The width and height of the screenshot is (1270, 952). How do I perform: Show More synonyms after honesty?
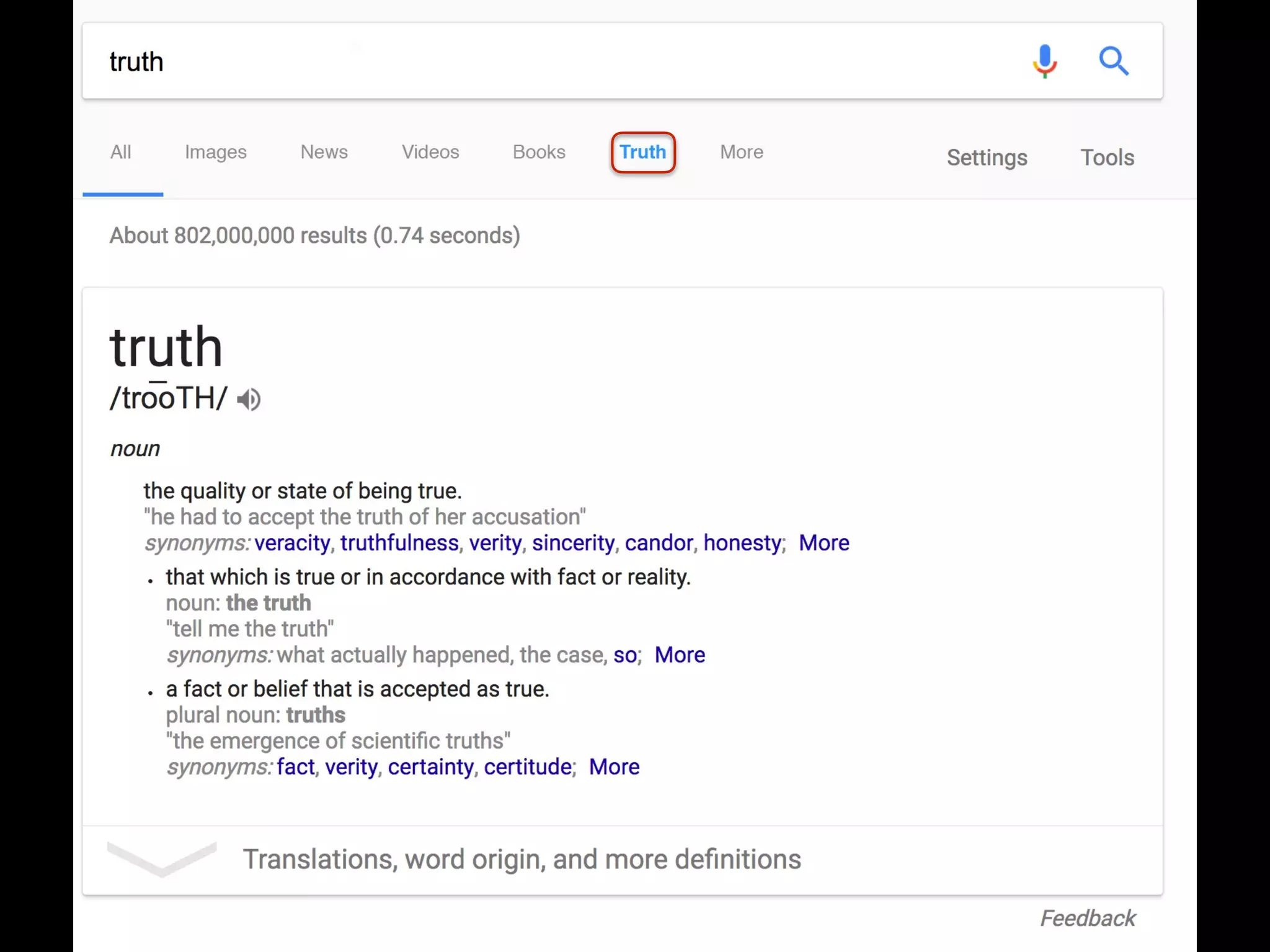(824, 543)
